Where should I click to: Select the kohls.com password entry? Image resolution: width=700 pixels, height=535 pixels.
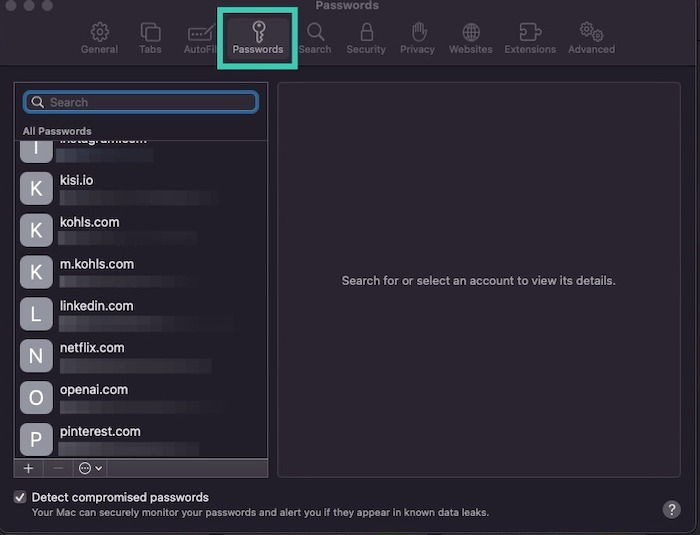[141, 230]
